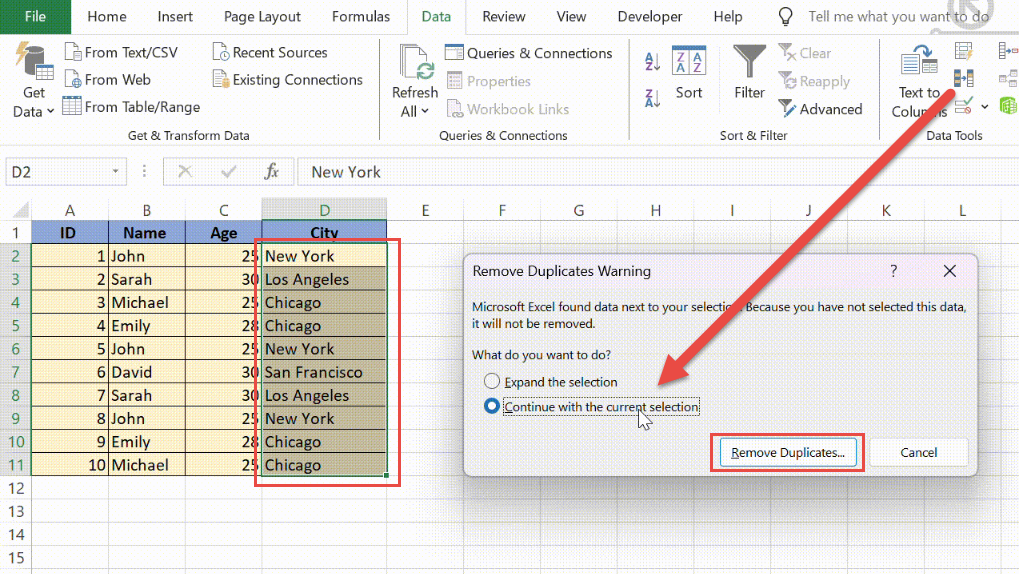Open Advanced filter options
The height and width of the screenshot is (574, 1019).
(820, 109)
